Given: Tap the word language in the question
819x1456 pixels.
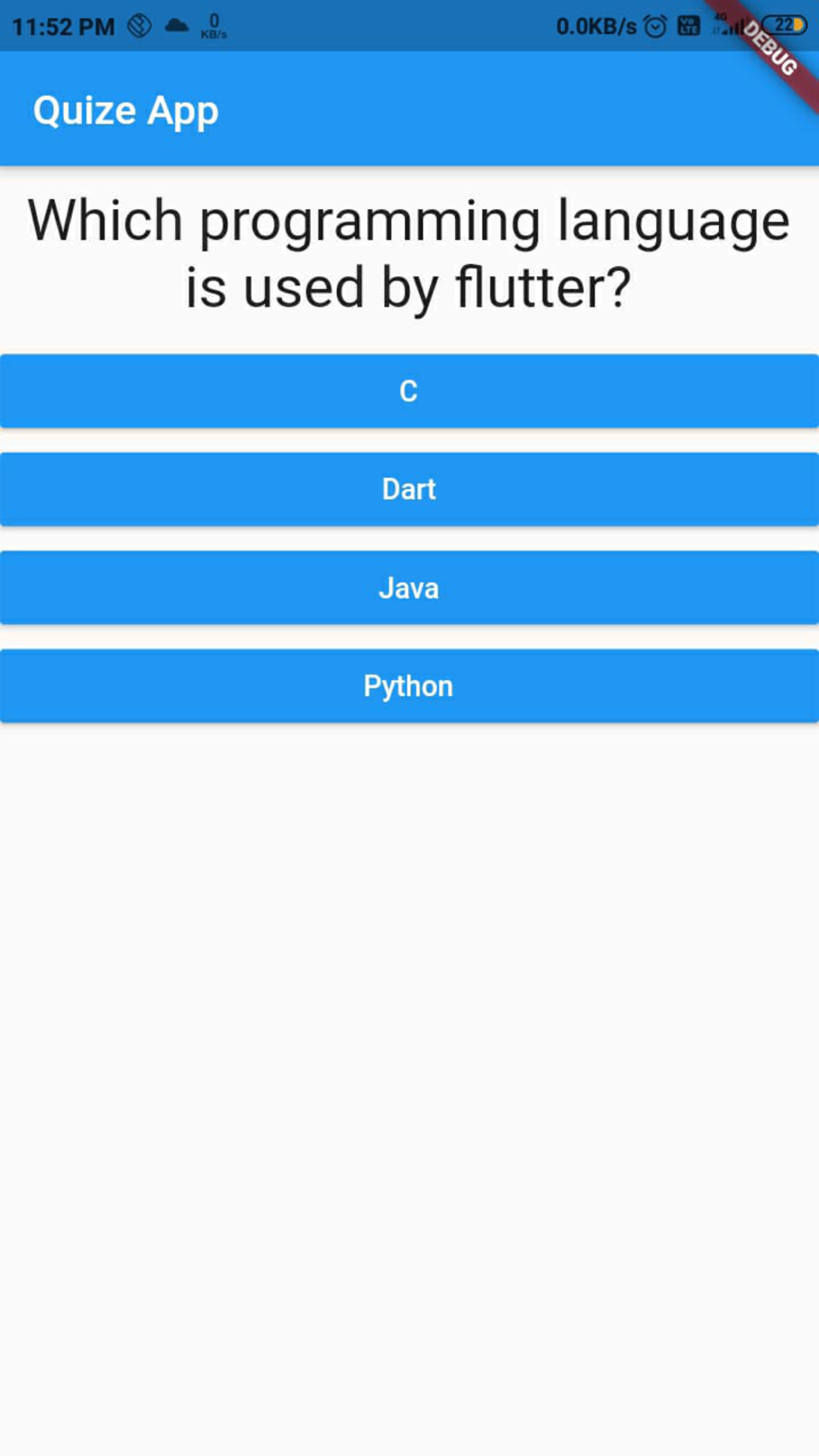Looking at the screenshot, I should (x=674, y=221).
